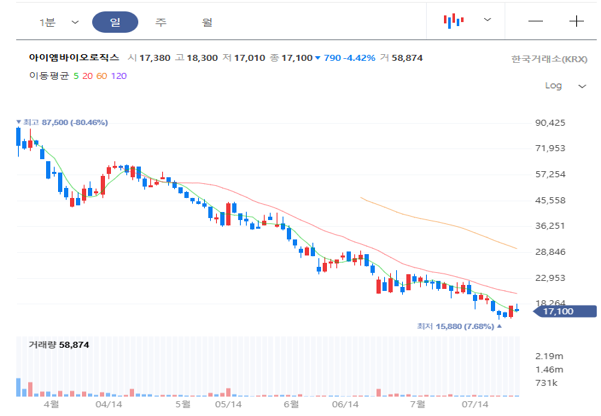Click the 28,846 price axis label

click(550, 252)
